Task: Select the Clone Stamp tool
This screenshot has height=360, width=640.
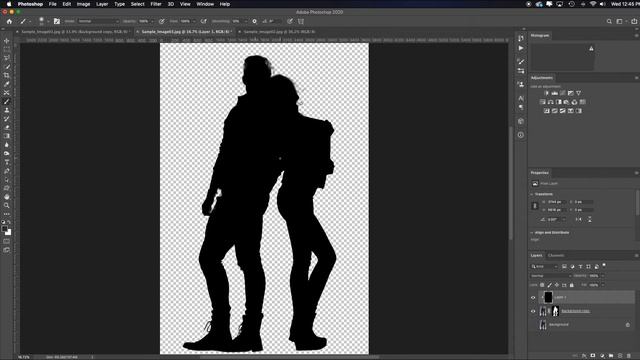Action: pyautogui.click(x=7, y=110)
